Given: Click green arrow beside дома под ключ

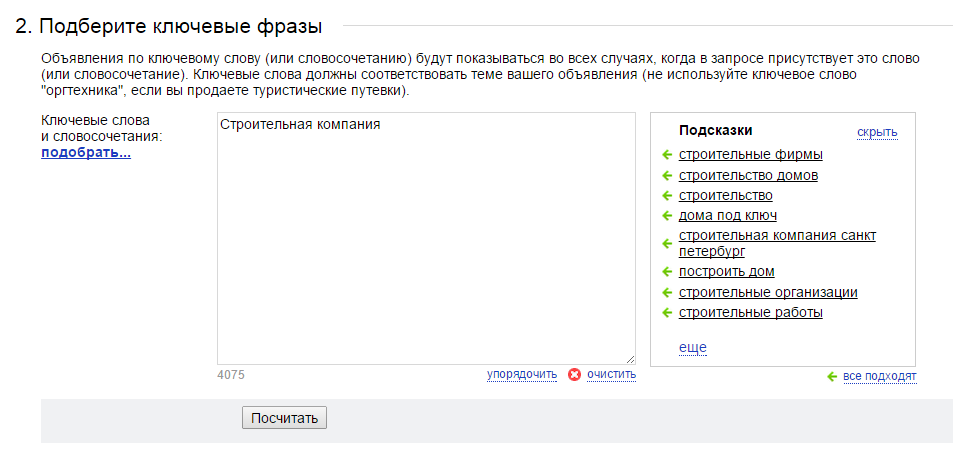Looking at the screenshot, I should [667, 216].
